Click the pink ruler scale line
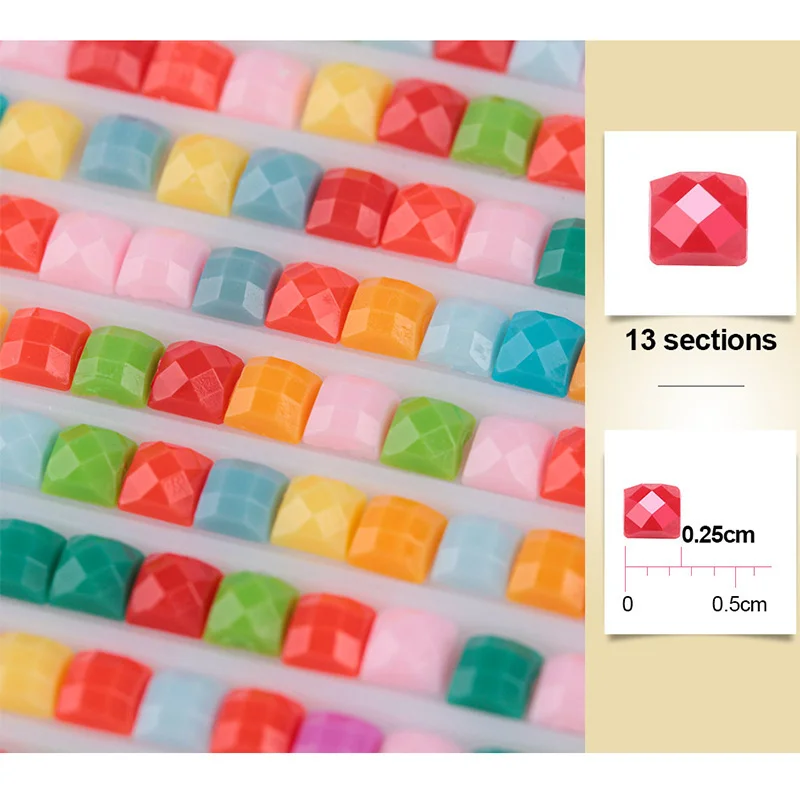Image resolution: width=800 pixels, height=800 pixels. 698,566
